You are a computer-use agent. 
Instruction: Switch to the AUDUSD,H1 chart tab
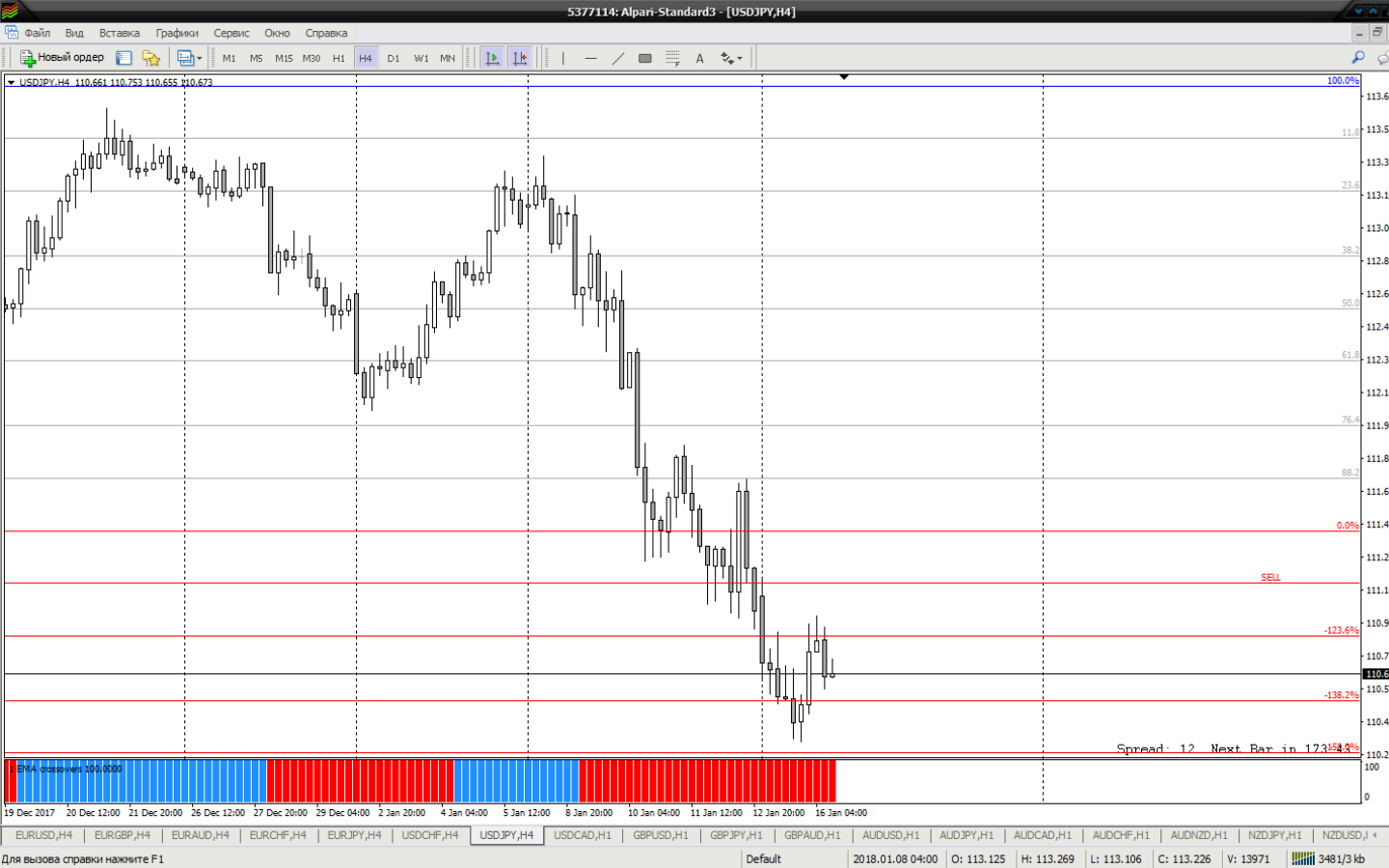[891, 835]
